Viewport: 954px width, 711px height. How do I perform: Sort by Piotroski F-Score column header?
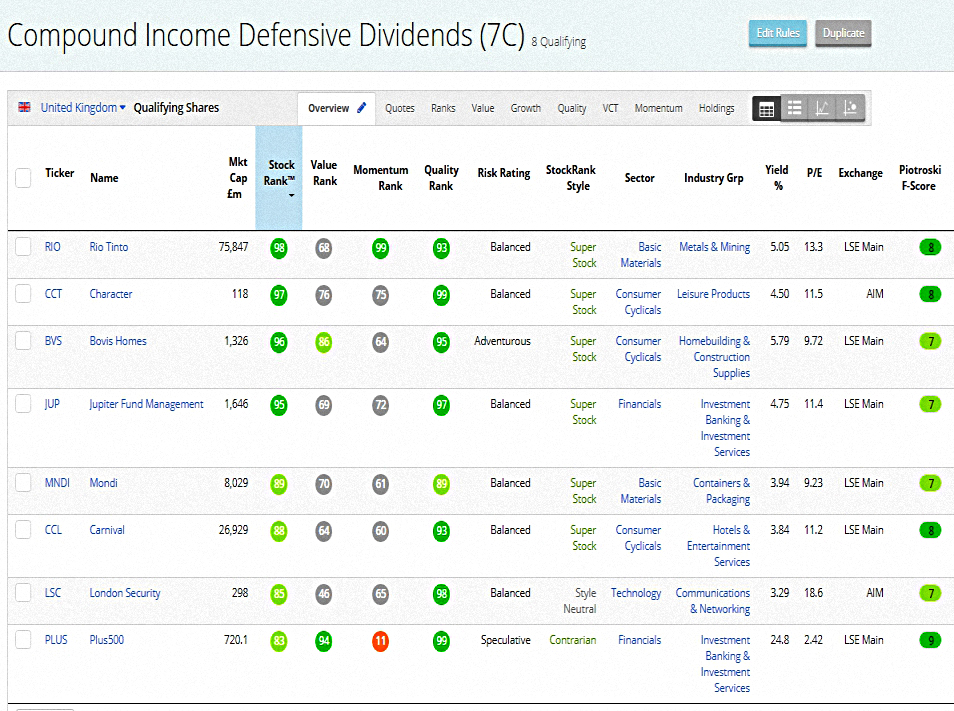click(919, 178)
